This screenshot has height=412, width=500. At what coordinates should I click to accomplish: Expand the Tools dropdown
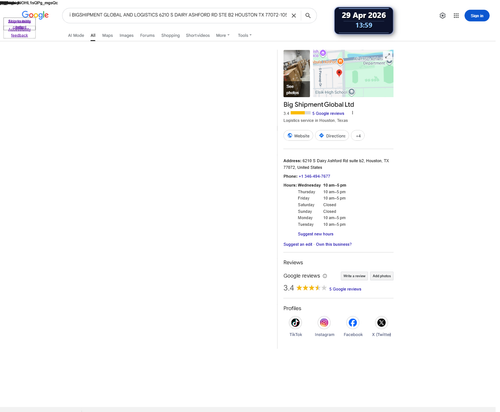245,35
